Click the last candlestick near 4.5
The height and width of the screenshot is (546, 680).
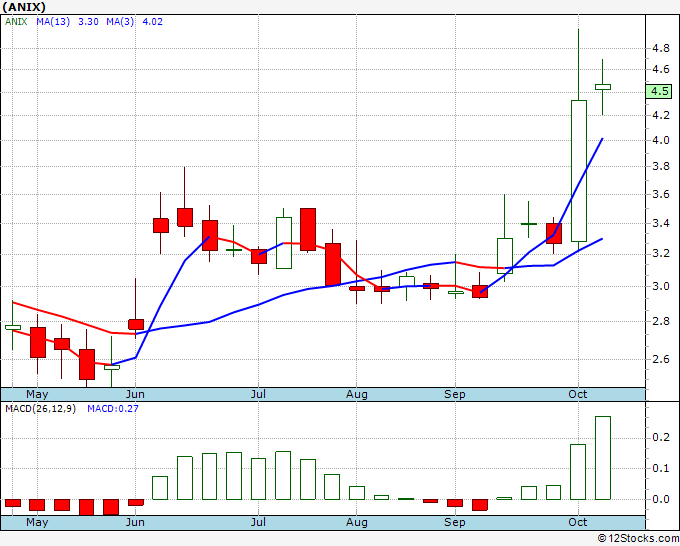pos(602,87)
